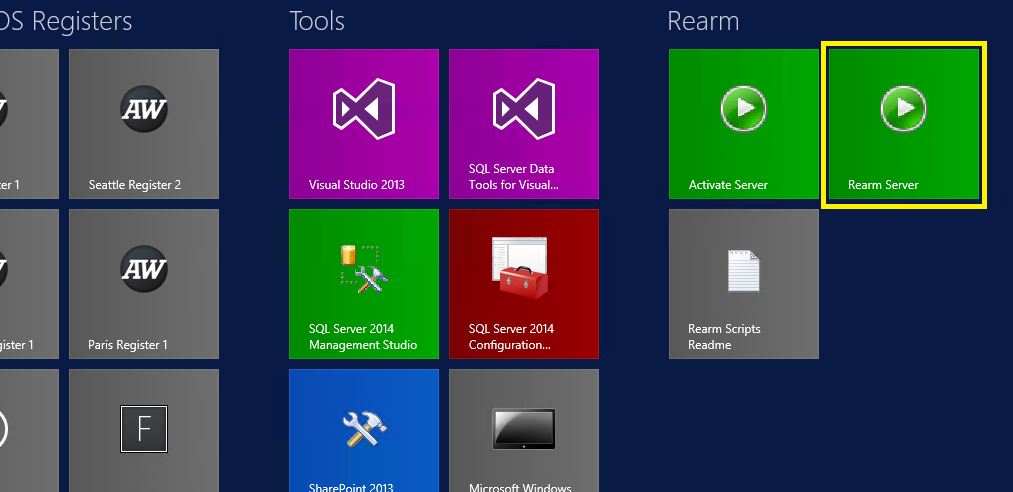Open the Seattle Register 2 tile
The width and height of the screenshot is (1013, 492).
pyautogui.click(x=144, y=124)
